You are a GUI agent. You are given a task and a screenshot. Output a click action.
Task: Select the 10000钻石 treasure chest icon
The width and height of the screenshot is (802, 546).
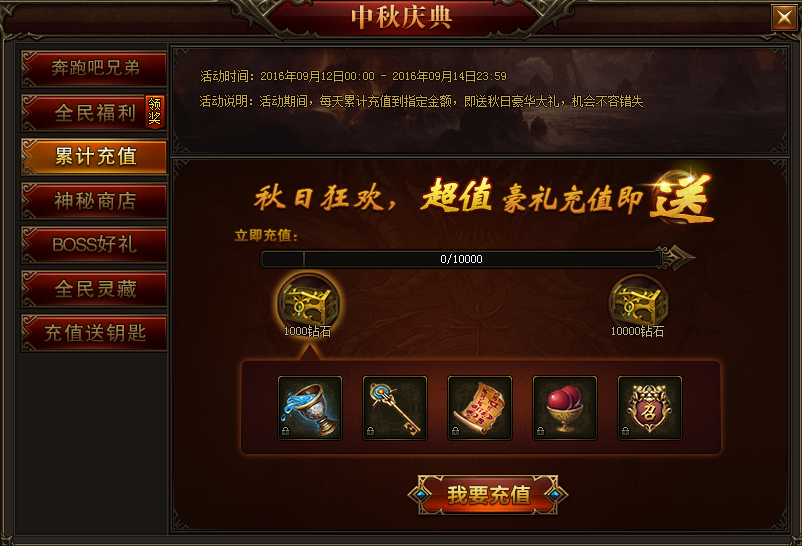637,302
